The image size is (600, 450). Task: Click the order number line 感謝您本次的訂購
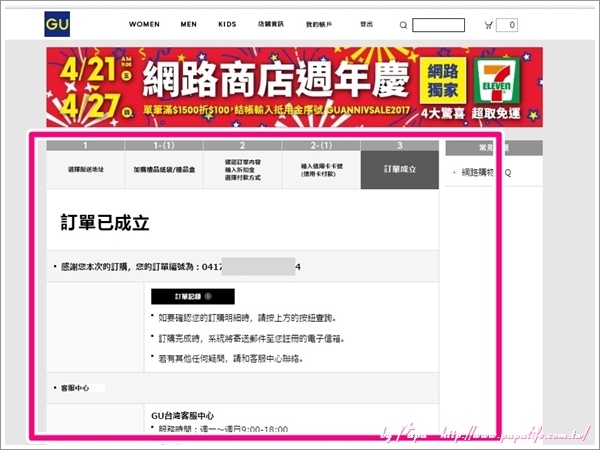coord(181,267)
